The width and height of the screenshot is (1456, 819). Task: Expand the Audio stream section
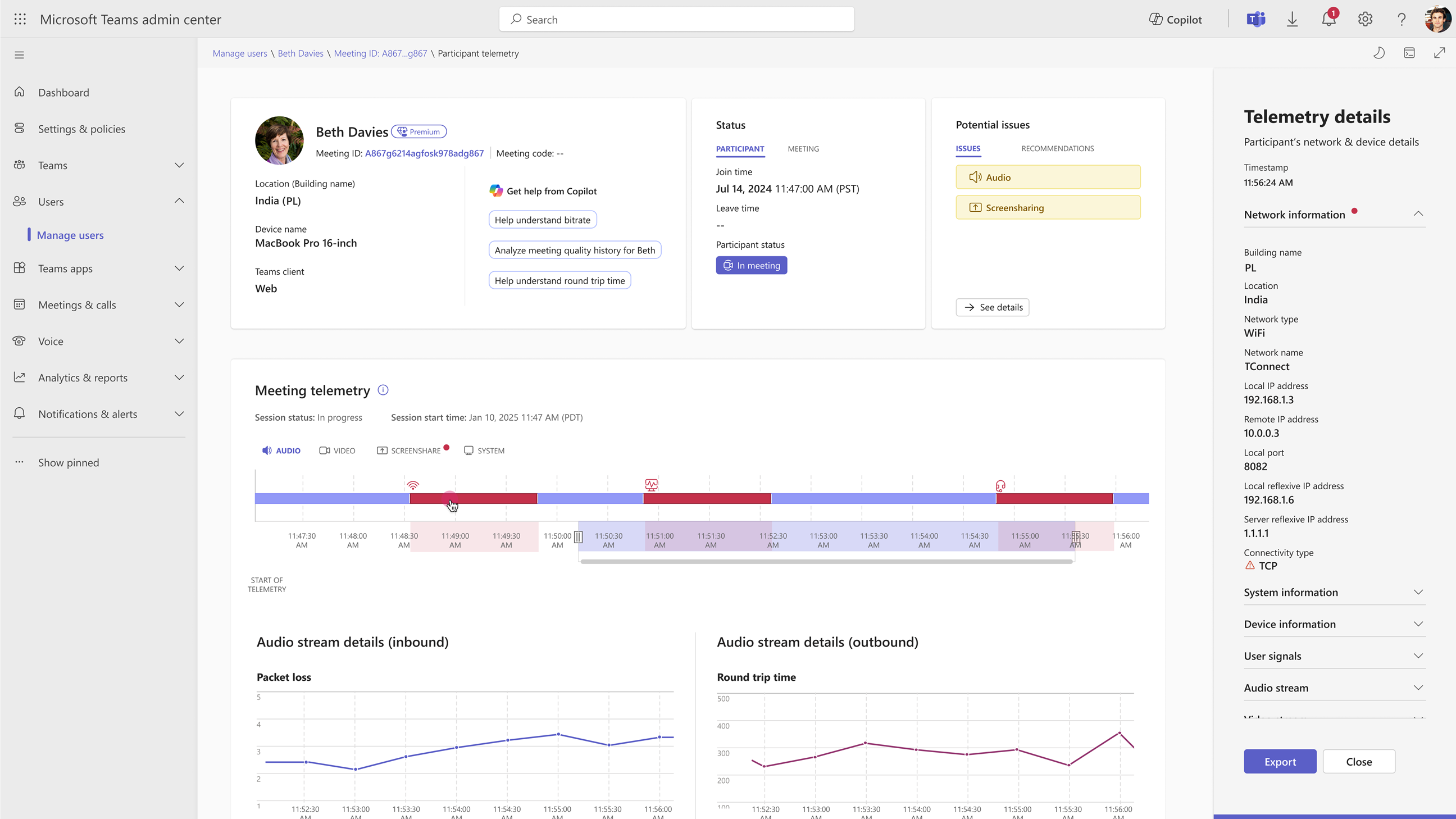[x=1334, y=688]
